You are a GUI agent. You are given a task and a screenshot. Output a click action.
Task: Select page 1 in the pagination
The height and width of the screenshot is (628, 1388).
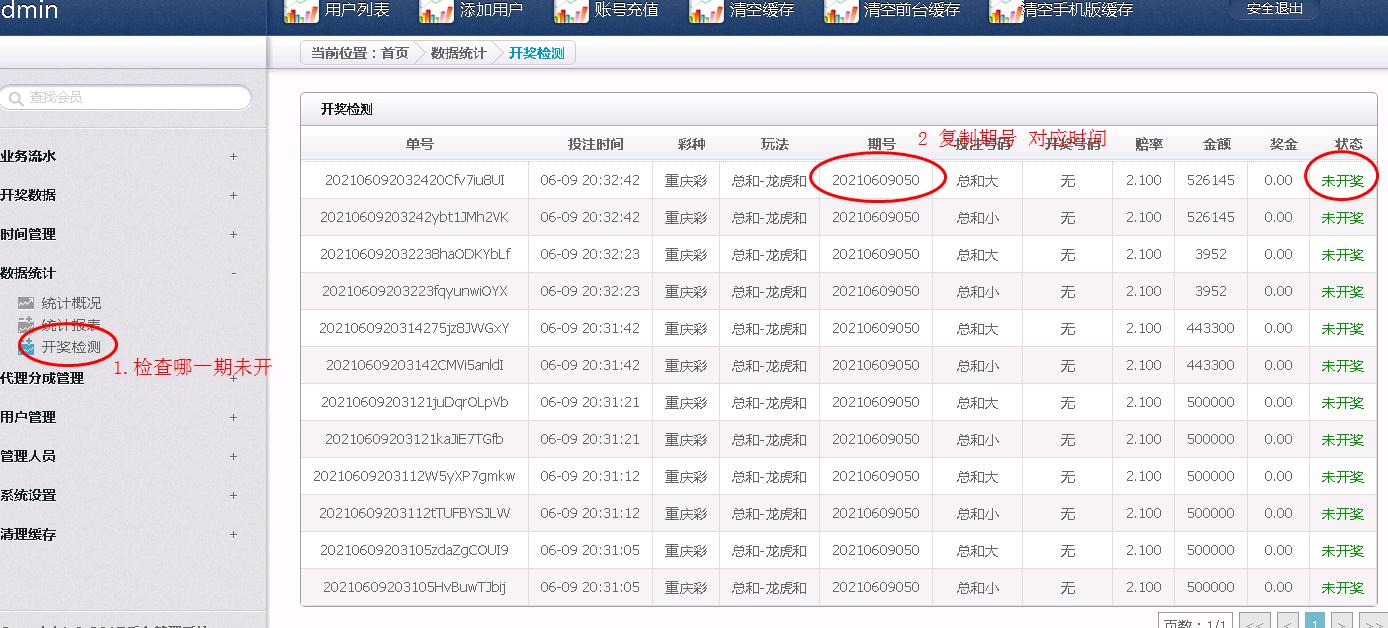pos(1315,622)
